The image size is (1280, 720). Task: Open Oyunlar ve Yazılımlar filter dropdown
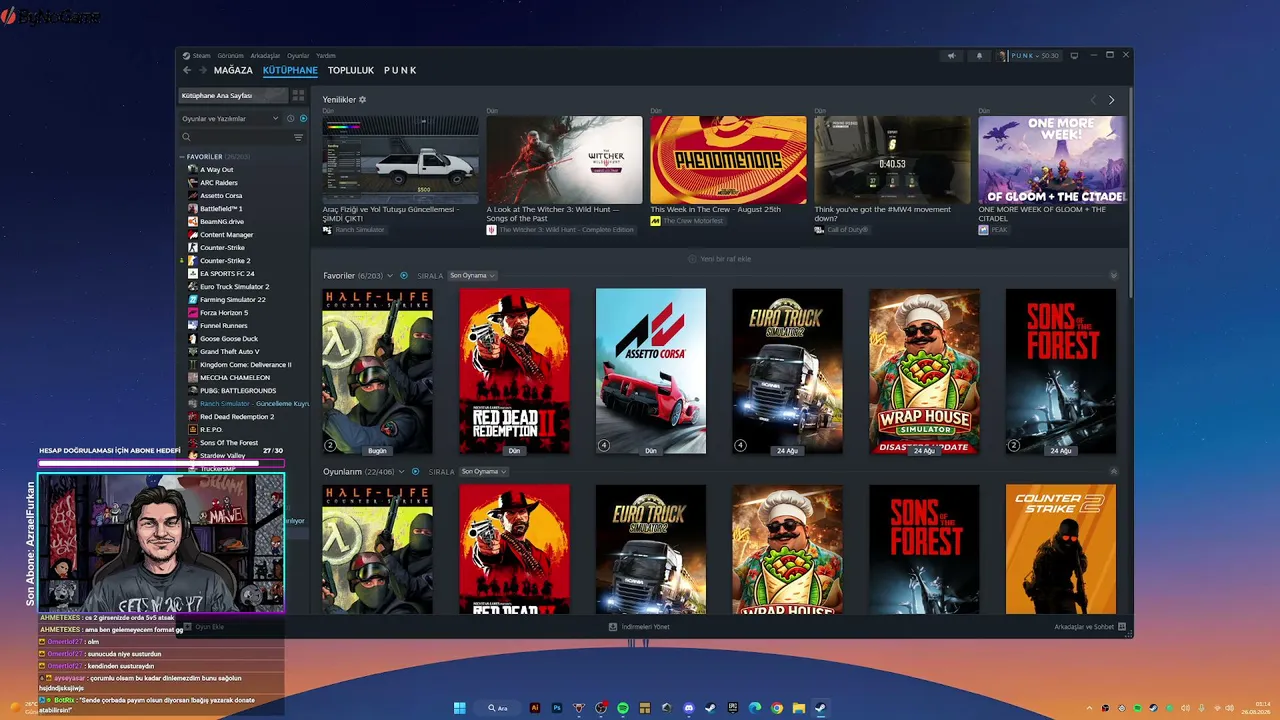[230, 119]
